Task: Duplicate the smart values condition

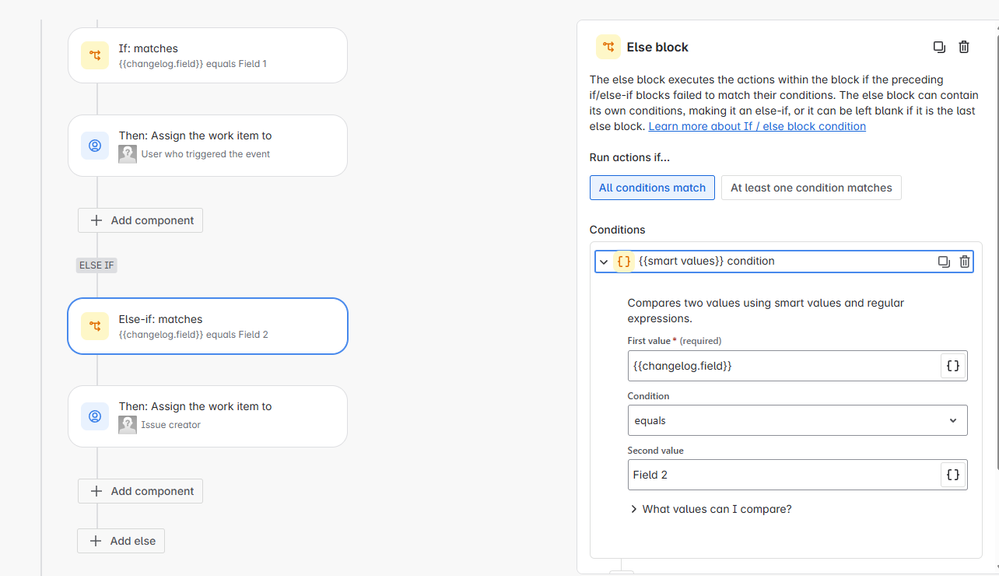Action: [x=944, y=262]
